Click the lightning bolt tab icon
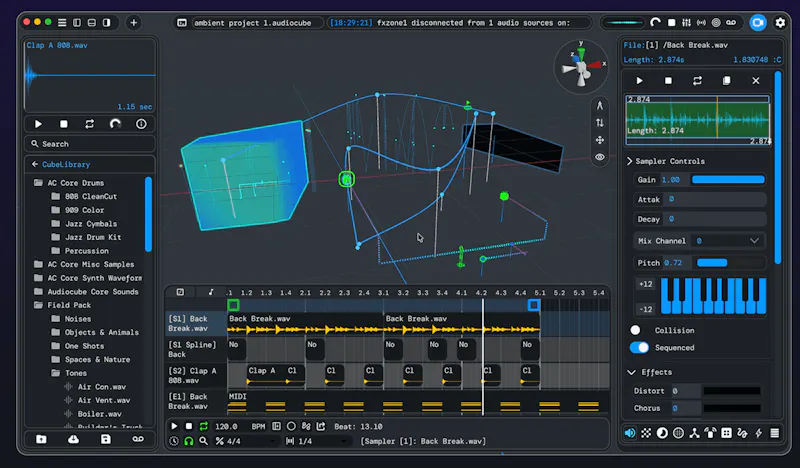The height and width of the screenshot is (468, 800). 759,433
